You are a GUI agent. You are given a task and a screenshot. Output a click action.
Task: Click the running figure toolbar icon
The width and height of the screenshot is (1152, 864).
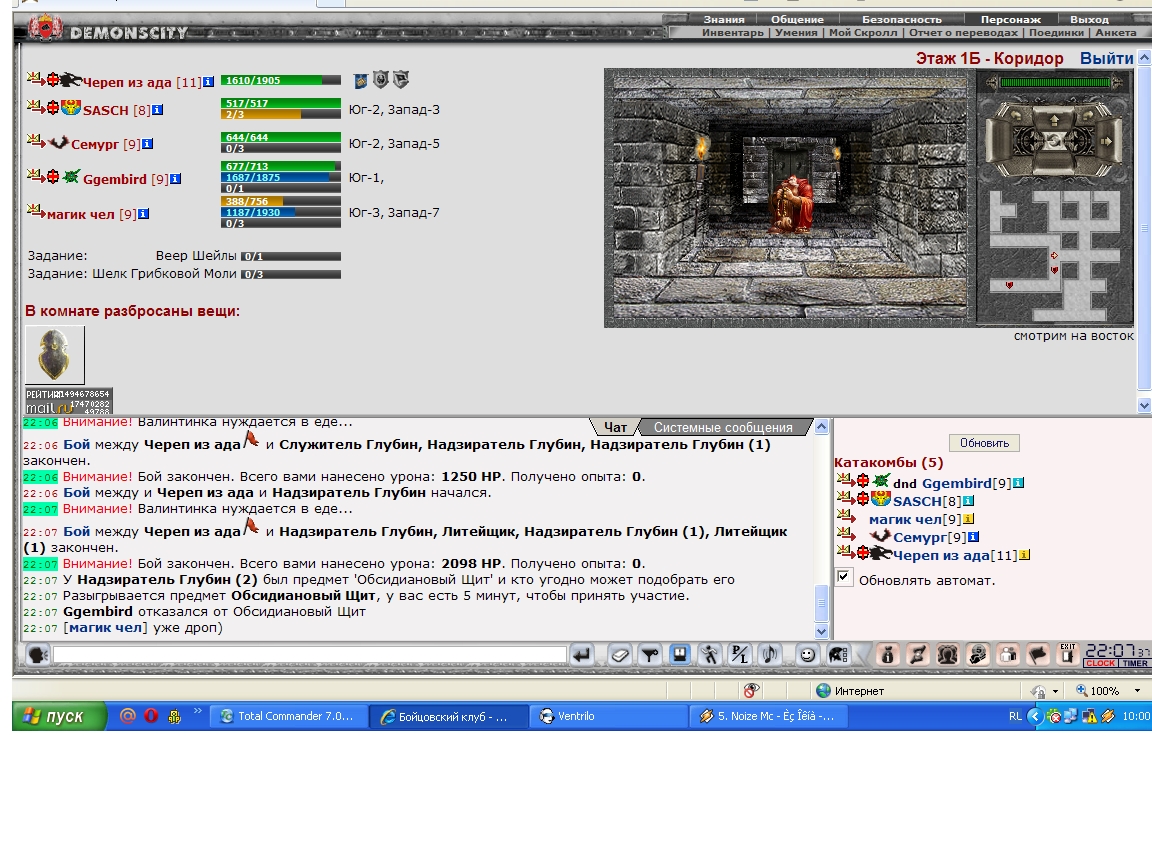[710, 654]
